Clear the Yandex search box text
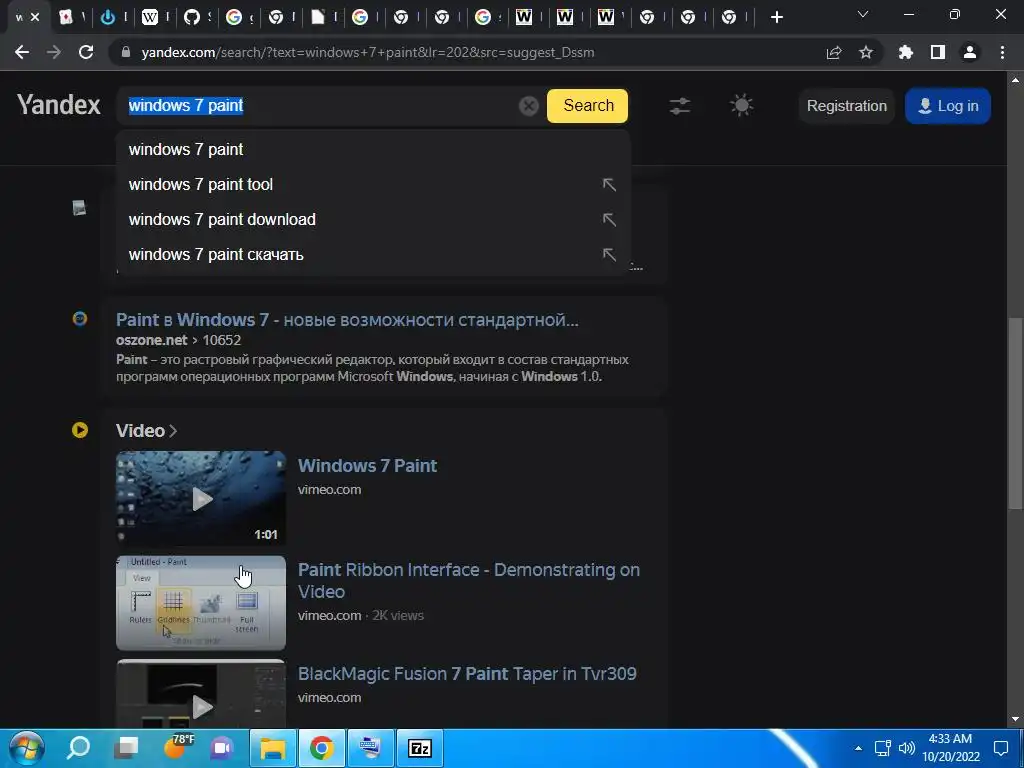Image resolution: width=1024 pixels, height=768 pixels. tap(528, 106)
